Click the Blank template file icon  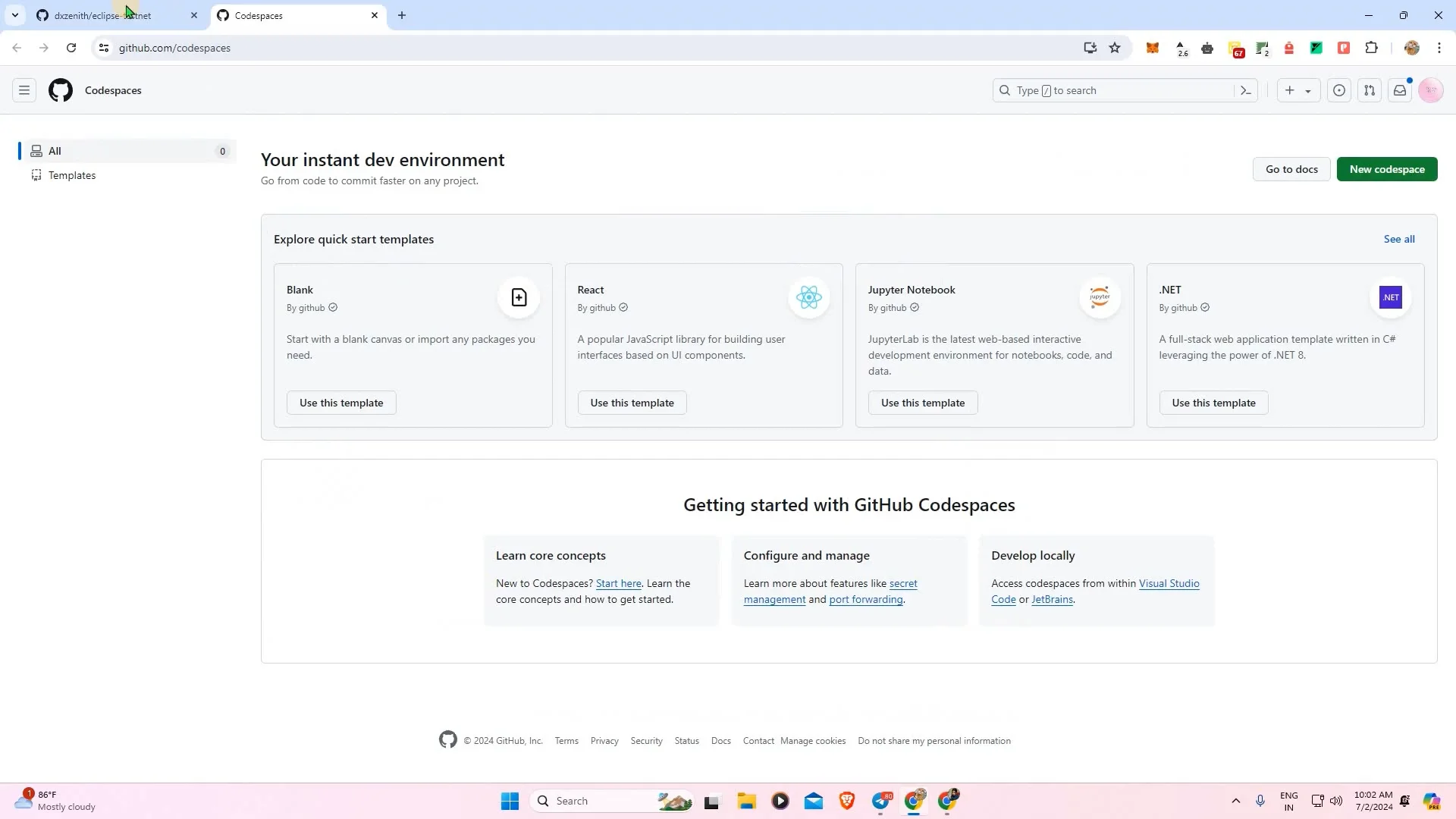point(519,297)
